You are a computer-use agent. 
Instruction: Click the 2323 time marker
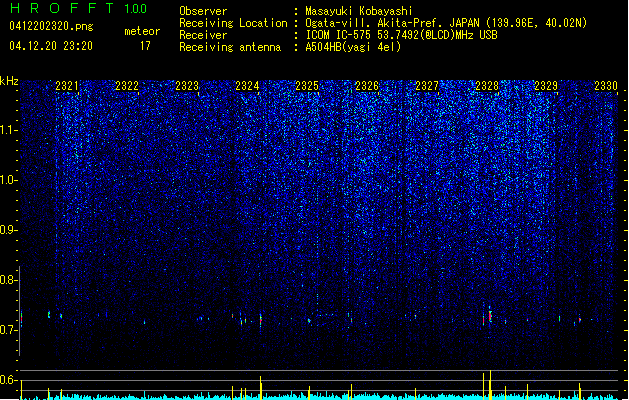(187, 85)
